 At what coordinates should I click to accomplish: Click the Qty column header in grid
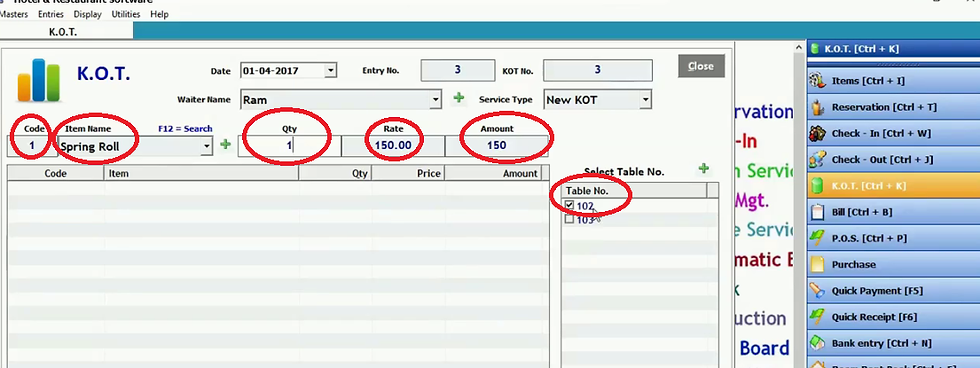click(x=335, y=173)
